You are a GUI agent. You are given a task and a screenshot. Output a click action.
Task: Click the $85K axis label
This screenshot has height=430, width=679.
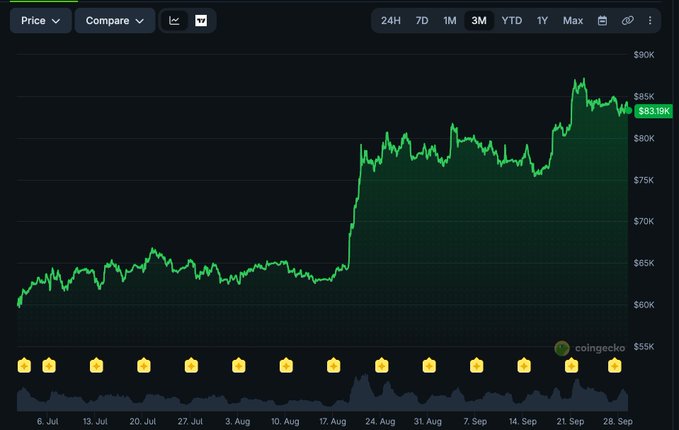coord(644,96)
